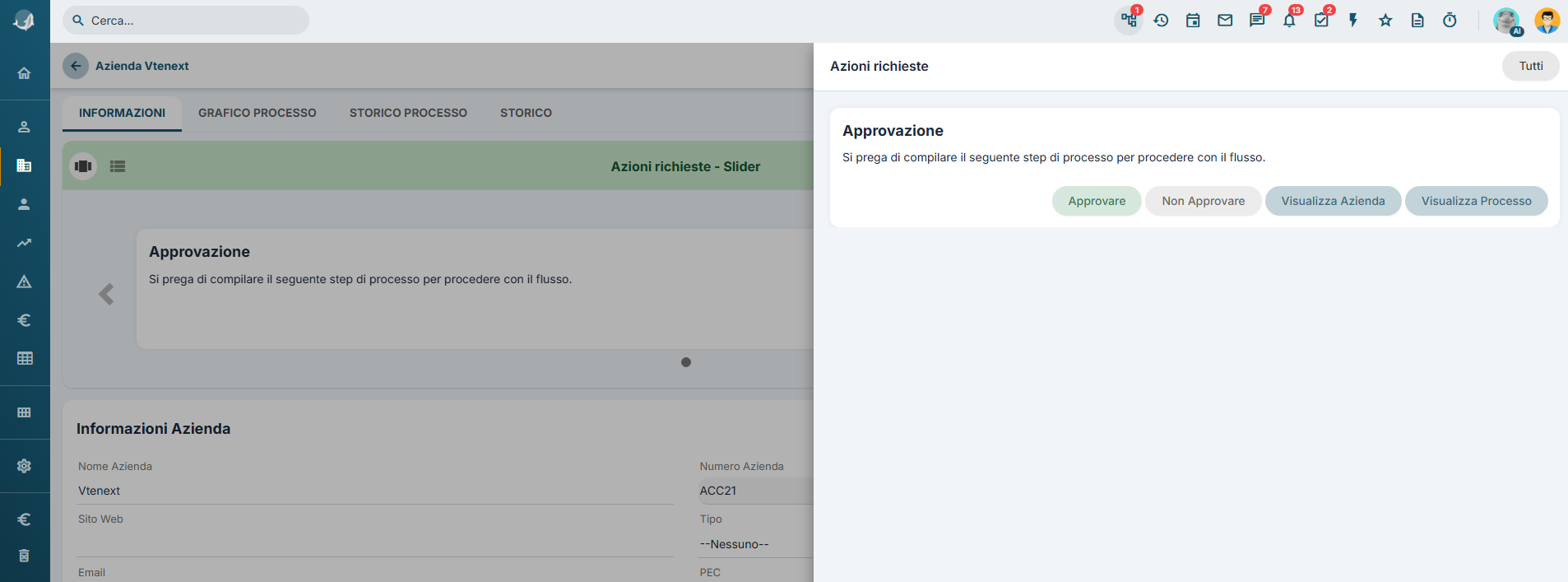Image resolution: width=1568 pixels, height=582 pixels.
Task: Click the Non Approvare button
Action: pyautogui.click(x=1203, y=201)
